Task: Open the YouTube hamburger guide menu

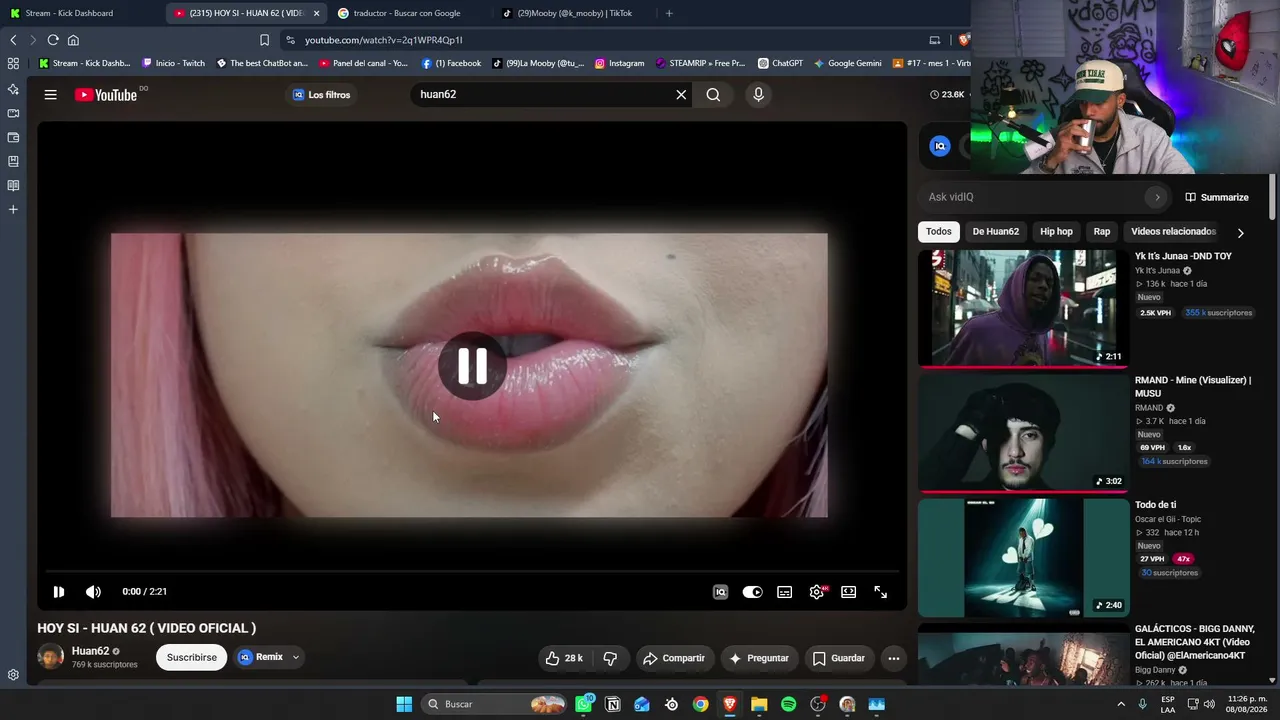Action: 50,95
